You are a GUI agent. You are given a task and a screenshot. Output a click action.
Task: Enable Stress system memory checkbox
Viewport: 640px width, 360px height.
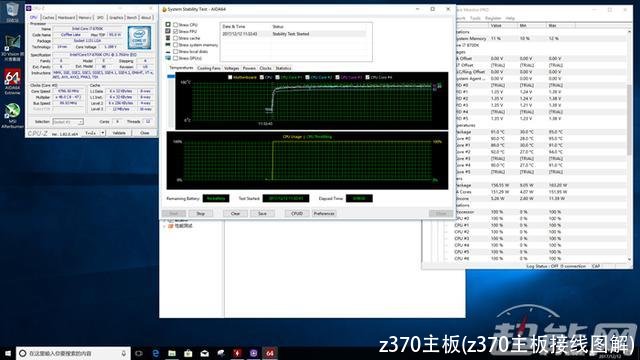click(x=176, y=45)
